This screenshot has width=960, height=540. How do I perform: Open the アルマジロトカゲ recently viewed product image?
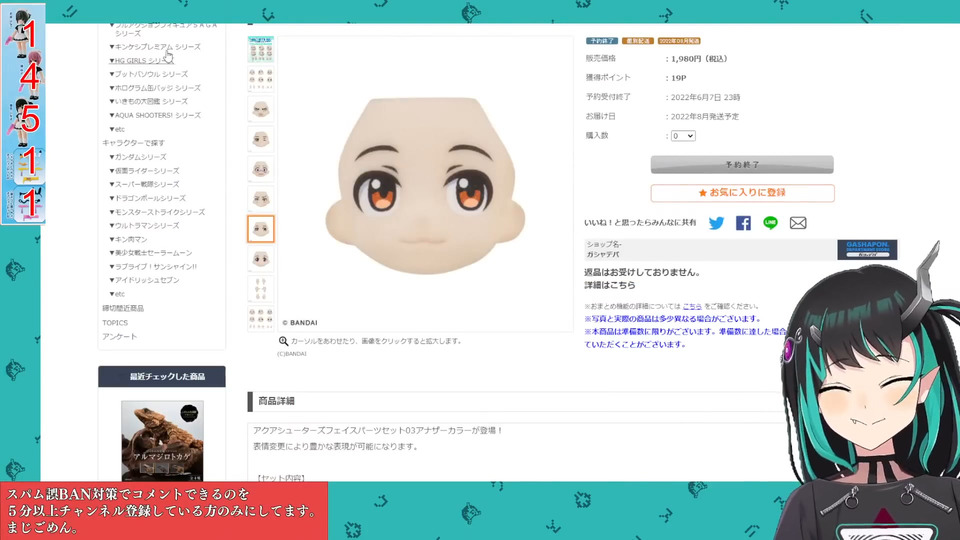162,441
